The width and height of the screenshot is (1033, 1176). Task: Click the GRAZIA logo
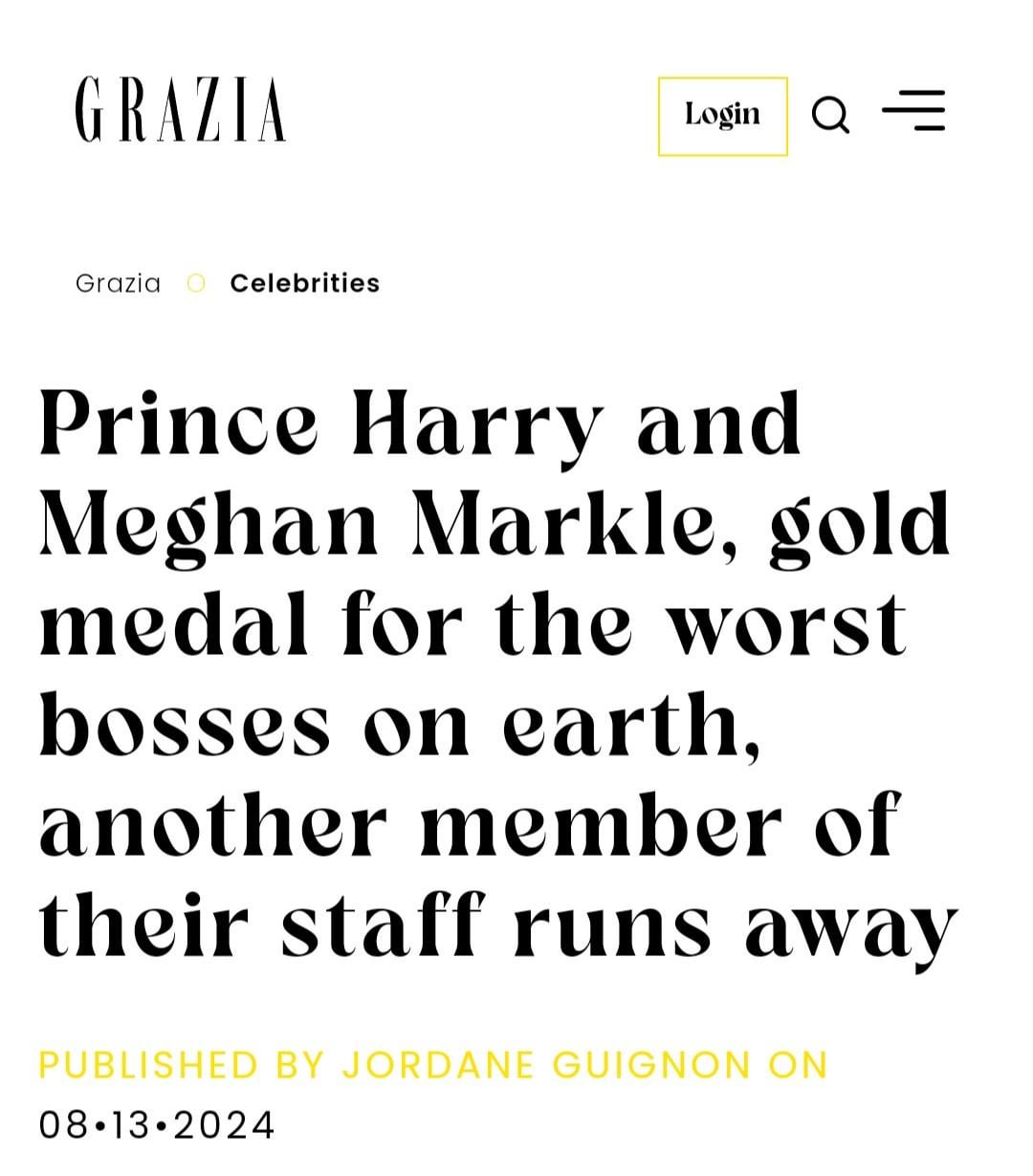click(x=180, y=110)
